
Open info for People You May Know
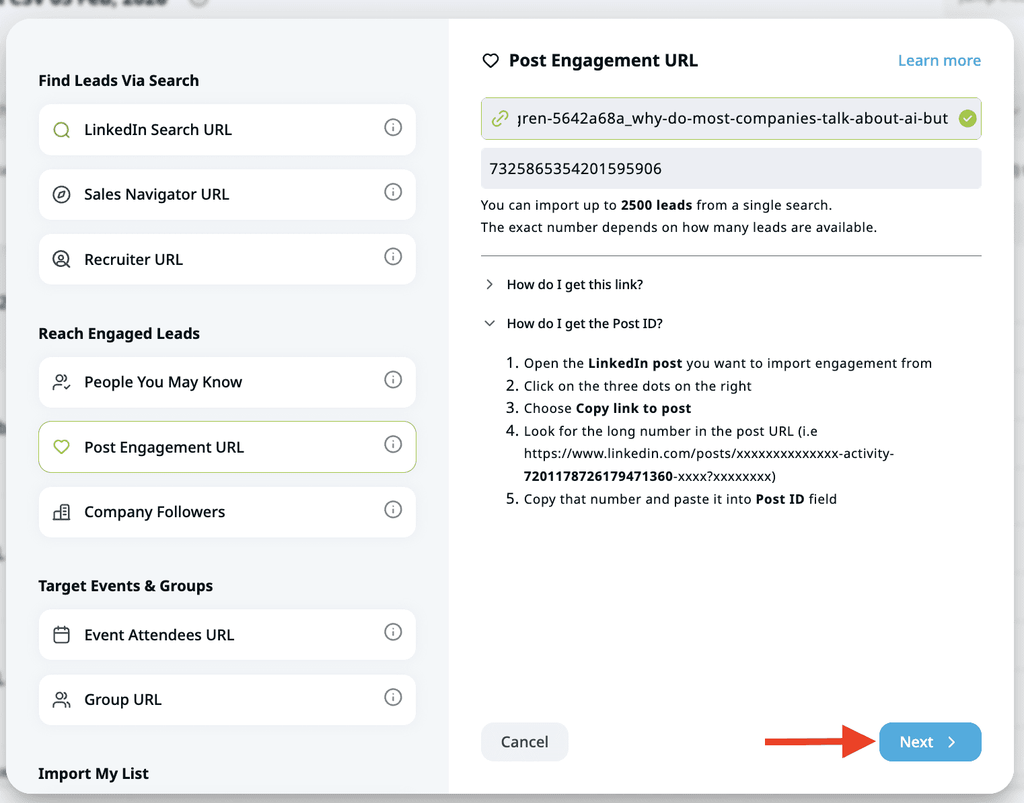392,379
